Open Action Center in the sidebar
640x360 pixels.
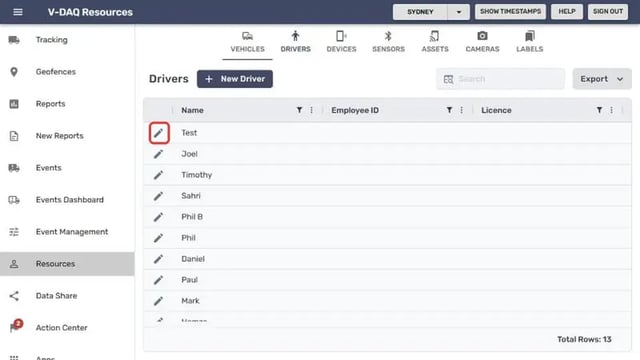coord(67,328)
